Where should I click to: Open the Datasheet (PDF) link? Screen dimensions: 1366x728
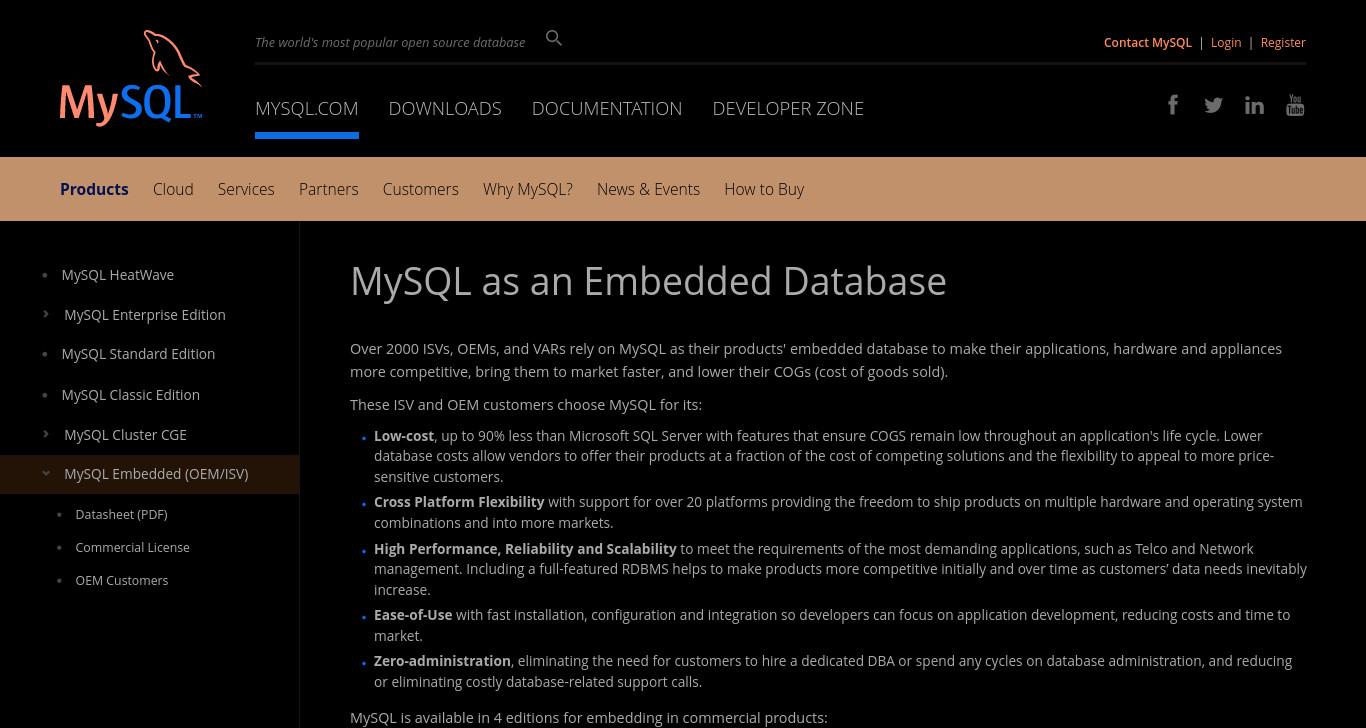click(x=121, y=514)
